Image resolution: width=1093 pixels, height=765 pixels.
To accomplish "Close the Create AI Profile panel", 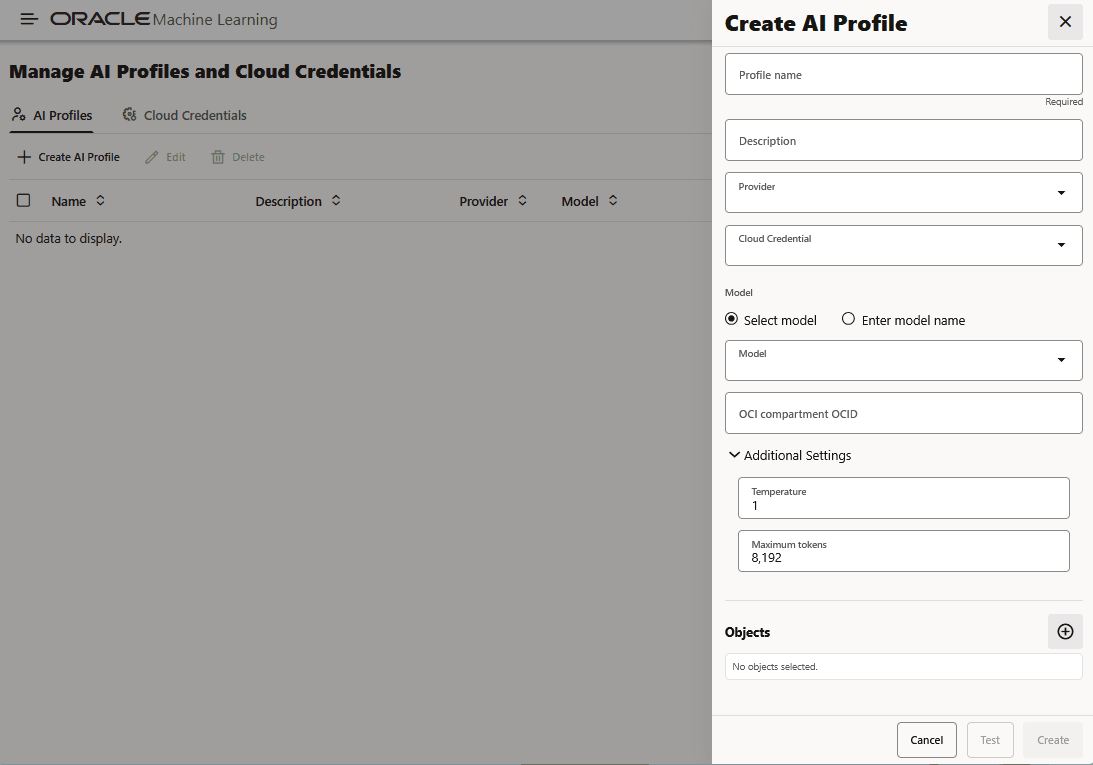I will tap(1064, 22).
